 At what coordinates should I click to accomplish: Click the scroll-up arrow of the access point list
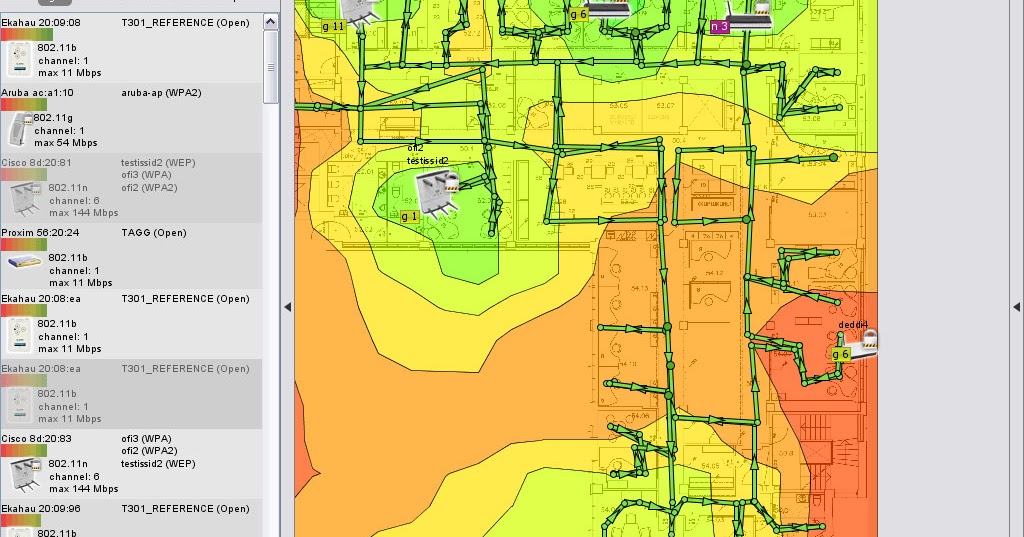click(x=270, y=22)
